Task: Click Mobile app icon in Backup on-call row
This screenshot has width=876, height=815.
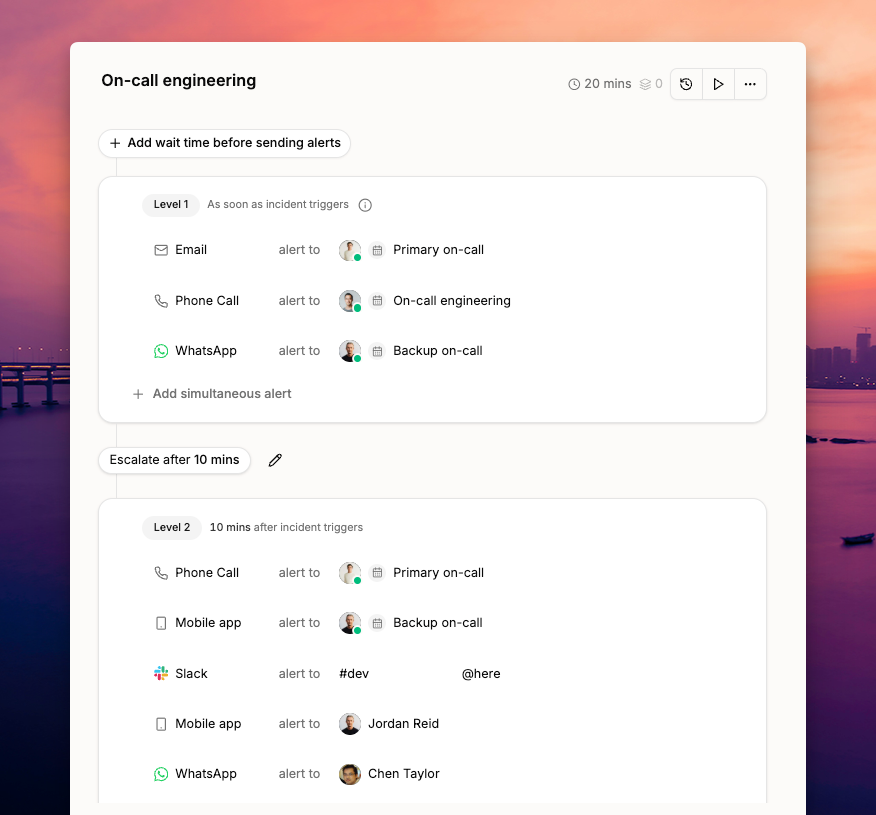Action: [x=161, y=623]
